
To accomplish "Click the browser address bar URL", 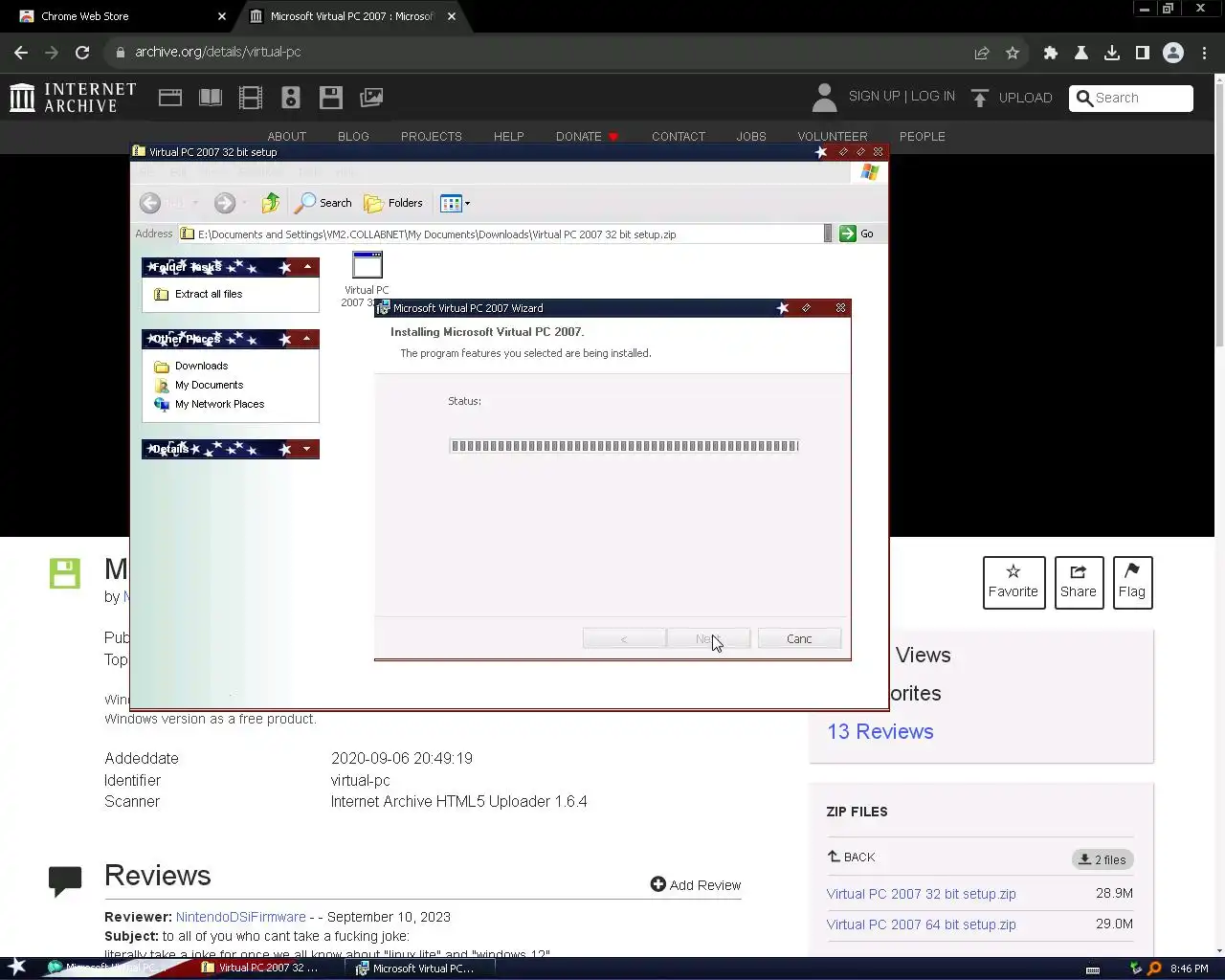I will pos(218,52).
